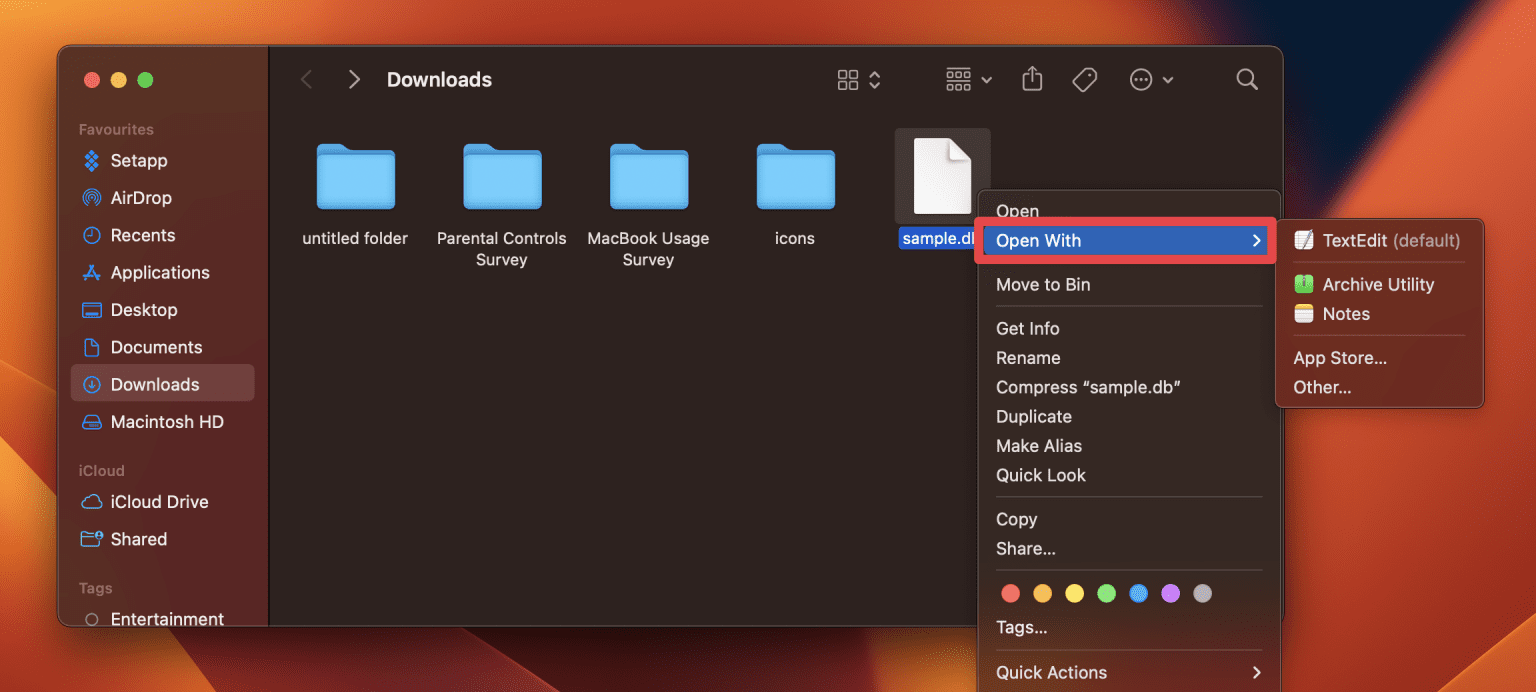Select Get Info from the context menu
This screenshot has height=692, width=1536.
pos(1027,328)
